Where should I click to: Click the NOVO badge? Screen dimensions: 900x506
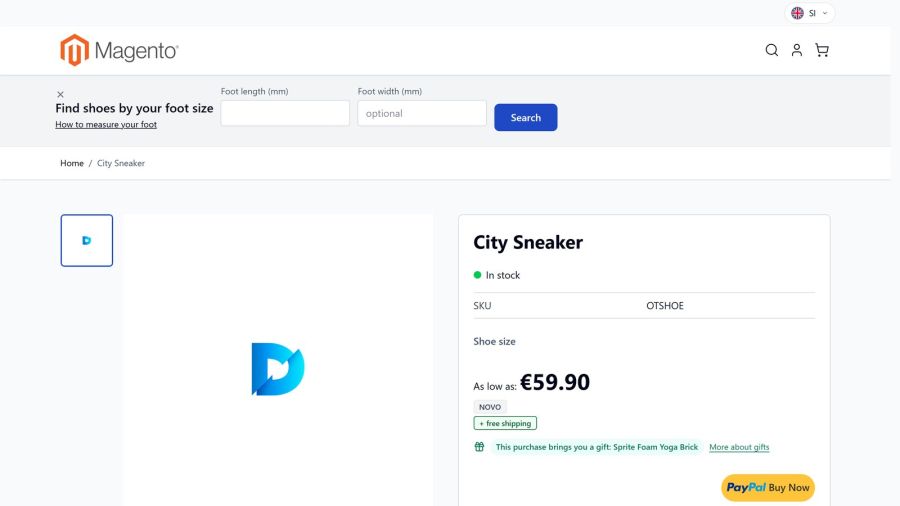point(490,407)
